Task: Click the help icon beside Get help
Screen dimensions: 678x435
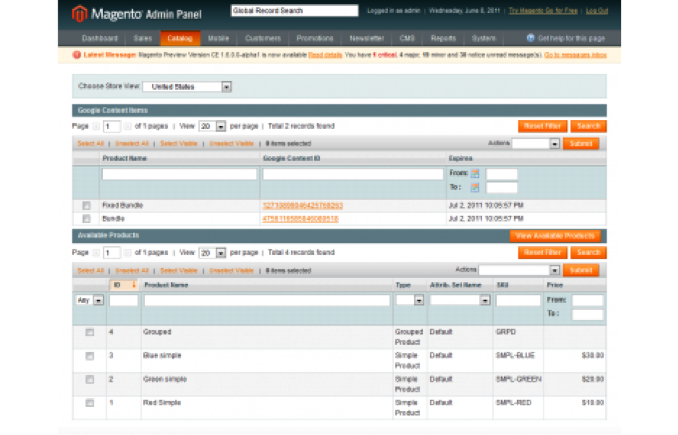Action: coord(531,38)
